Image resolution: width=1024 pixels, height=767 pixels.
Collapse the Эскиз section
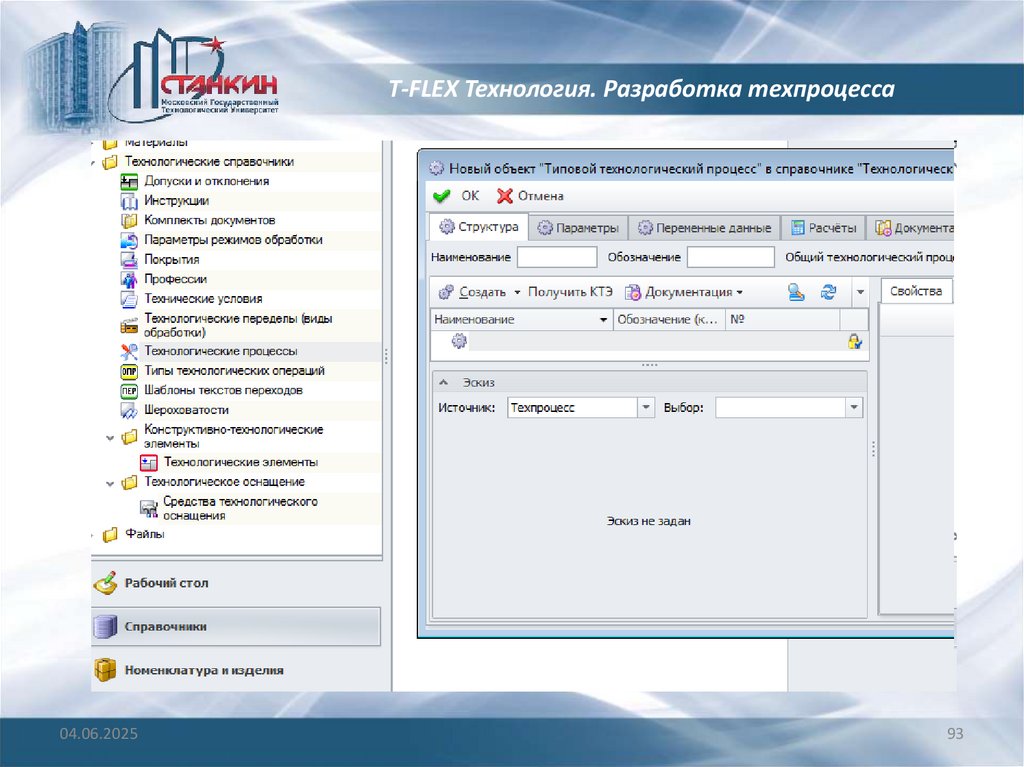[x=444, y=382]
